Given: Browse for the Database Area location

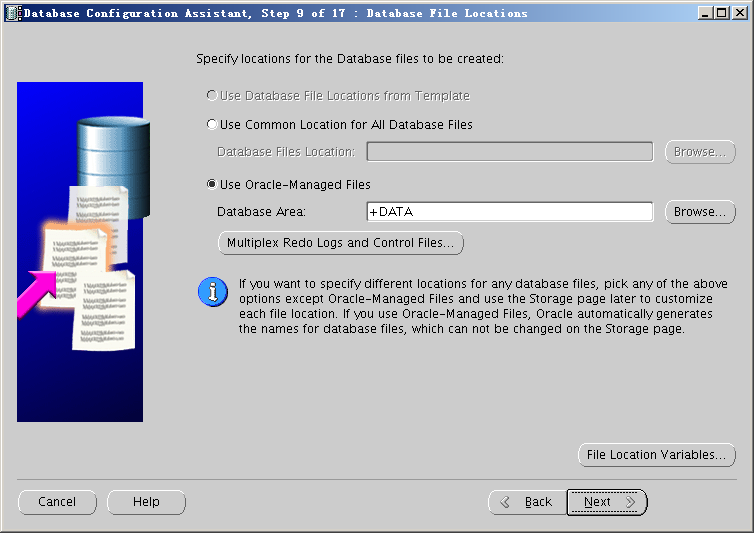Looking at the screenshot, I should pyautogui.click(x=700, y=212).
